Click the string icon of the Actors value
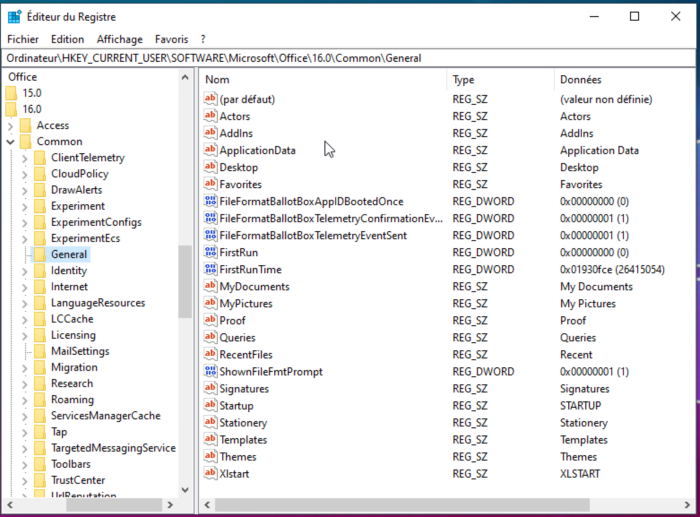This screenshot has width=700, height=517. pyautogui.click(x=210, y=116)
